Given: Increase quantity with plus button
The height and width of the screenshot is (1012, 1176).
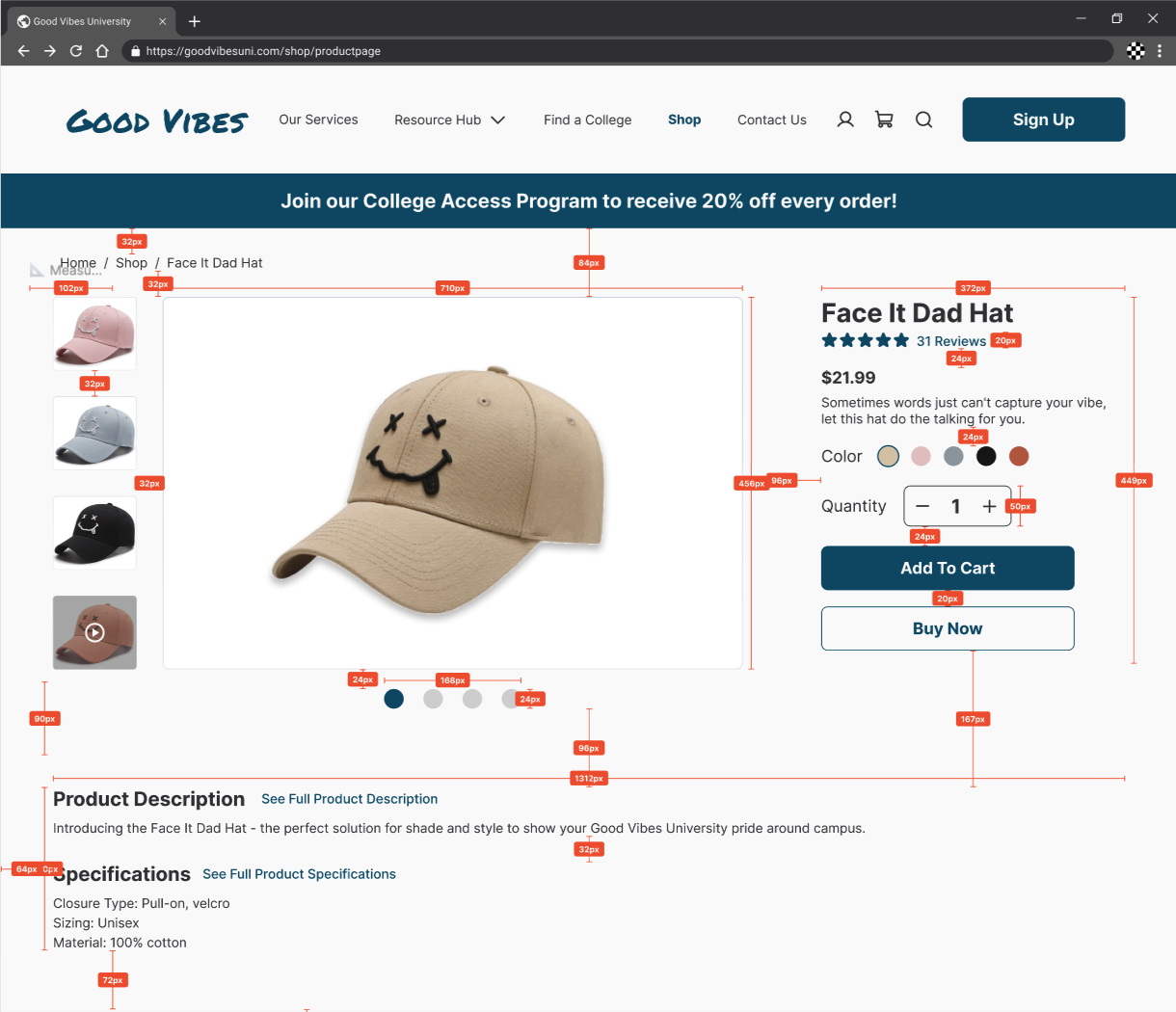Looking at the screenshot, I should 989,506.
